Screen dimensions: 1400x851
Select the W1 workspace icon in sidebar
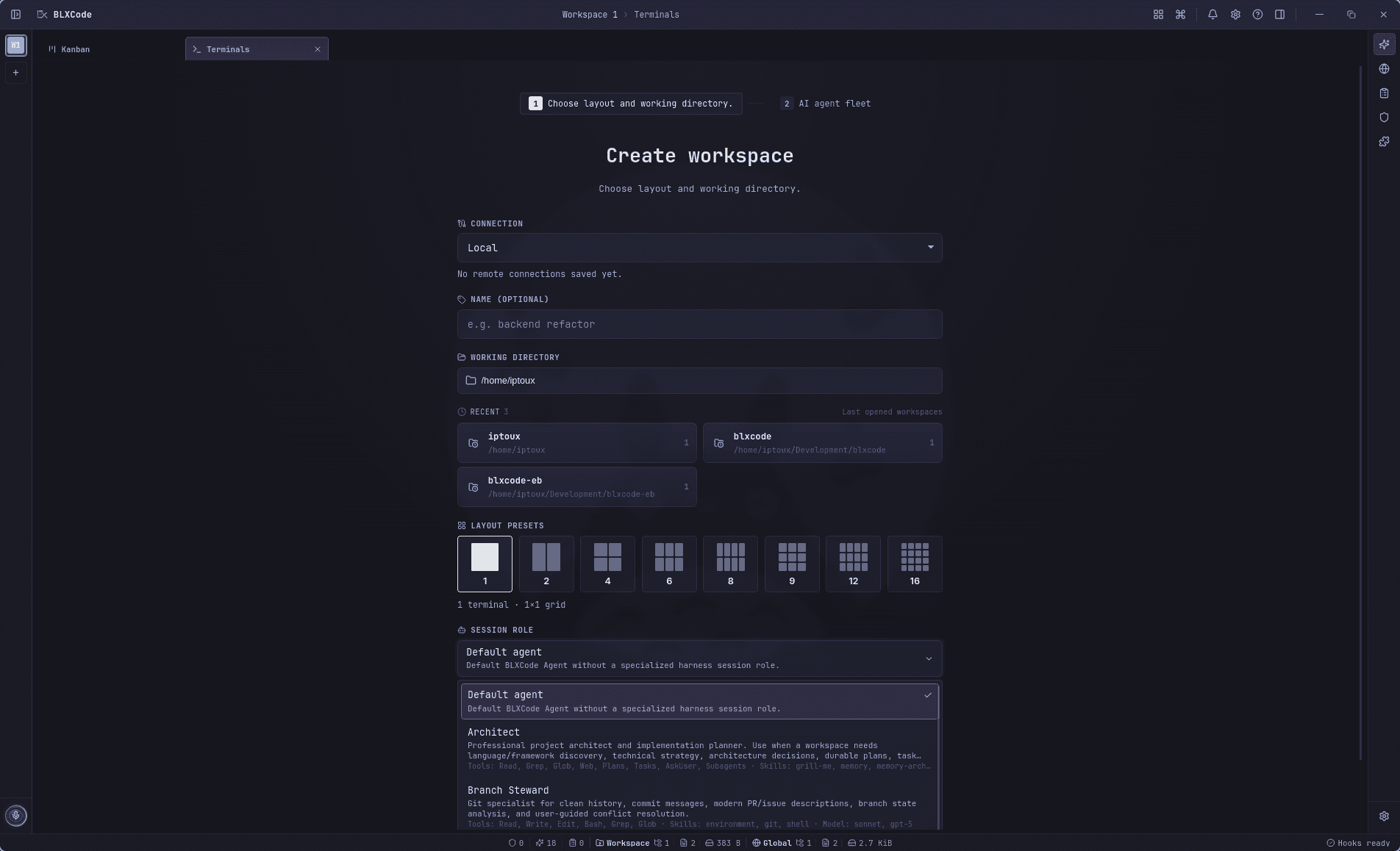15,46
